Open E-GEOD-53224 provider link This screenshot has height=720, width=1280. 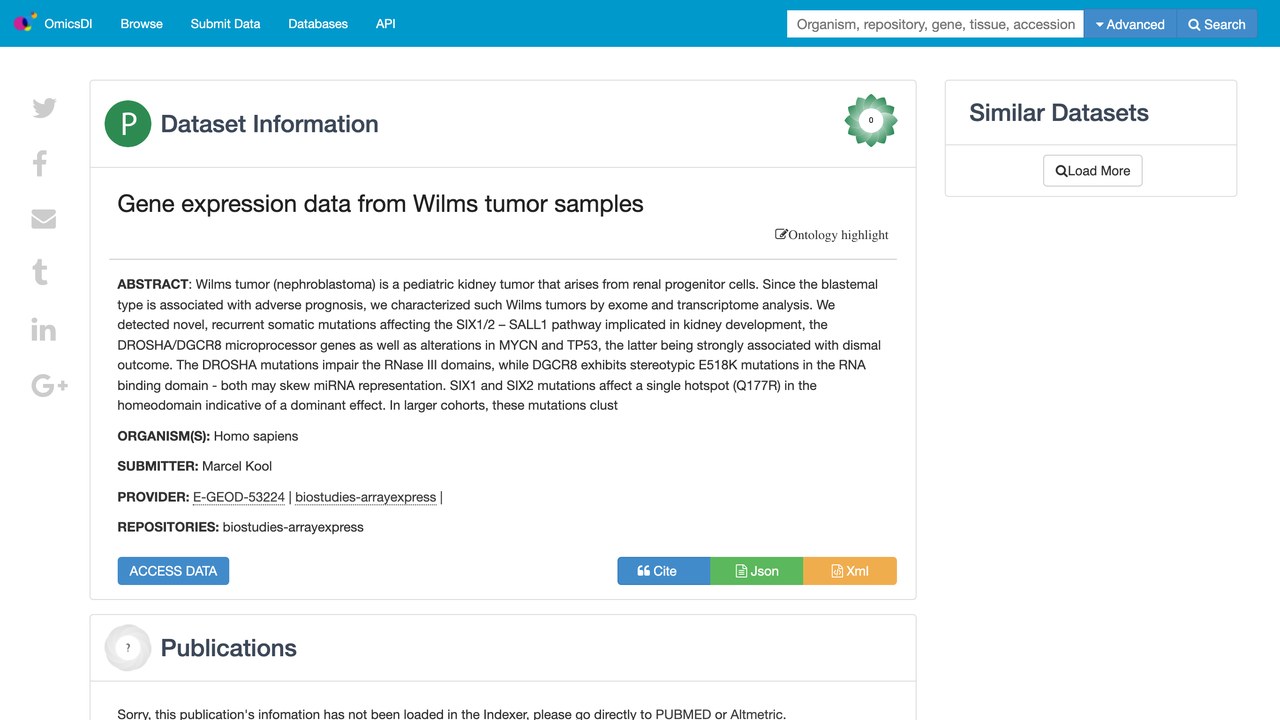239,497
